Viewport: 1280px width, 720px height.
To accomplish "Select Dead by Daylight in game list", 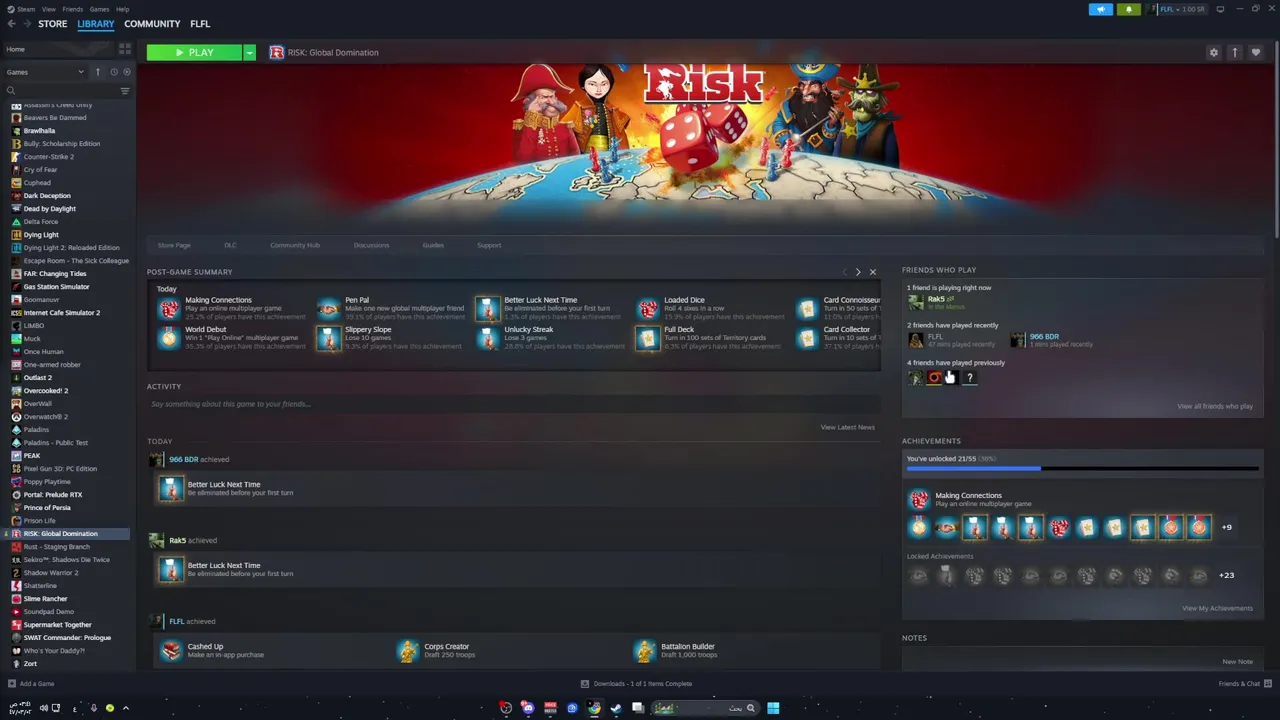I will [x=49, y=209].
